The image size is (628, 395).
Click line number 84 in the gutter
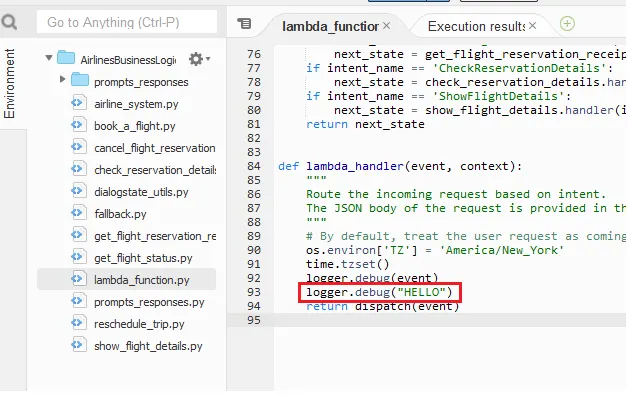254,166
